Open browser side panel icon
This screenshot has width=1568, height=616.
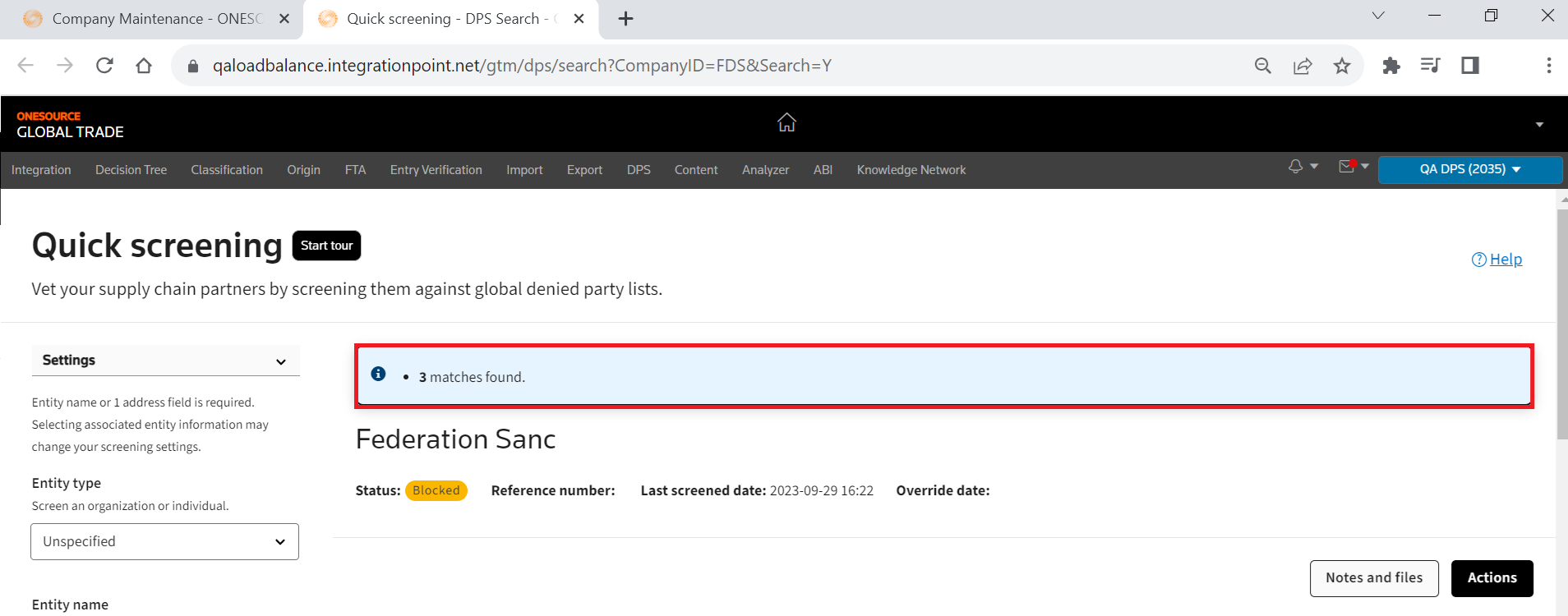[x=1470, y=66]
